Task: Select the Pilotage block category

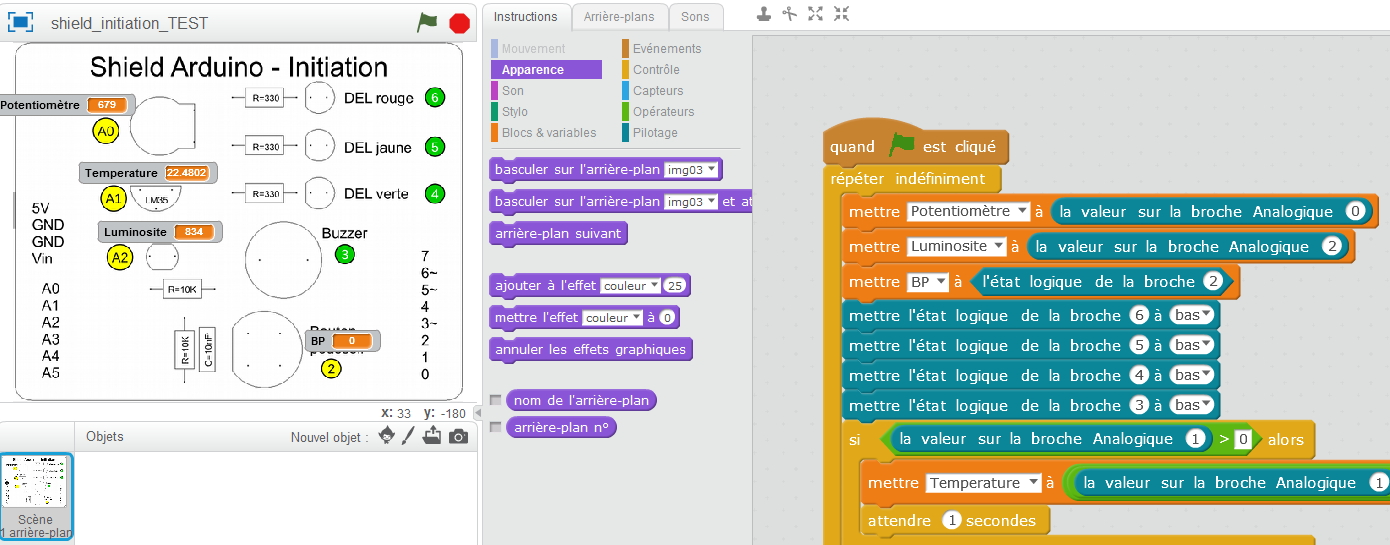Action: pos(655,133)
